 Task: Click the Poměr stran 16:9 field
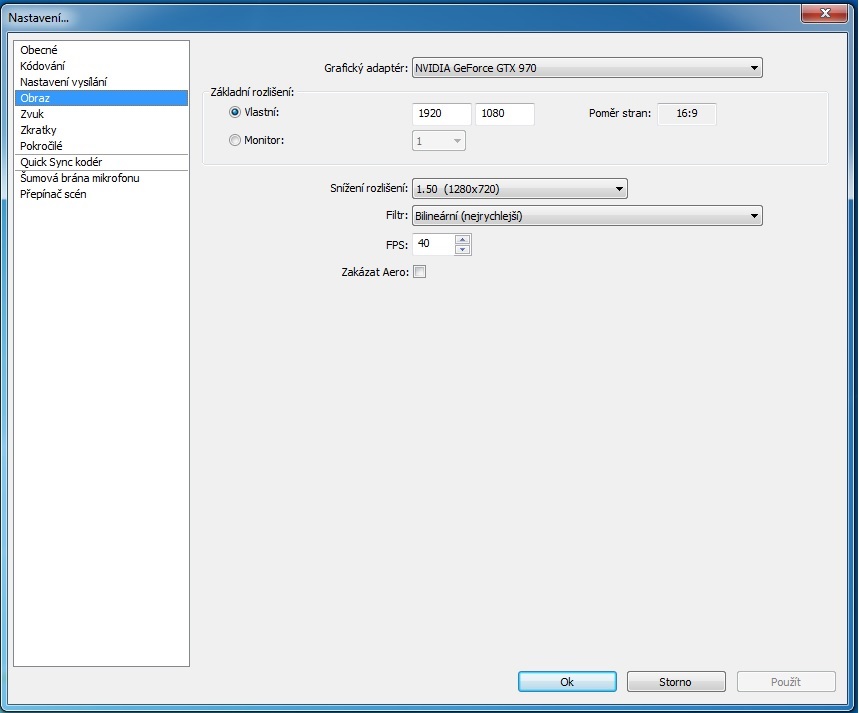click(686, 113)
